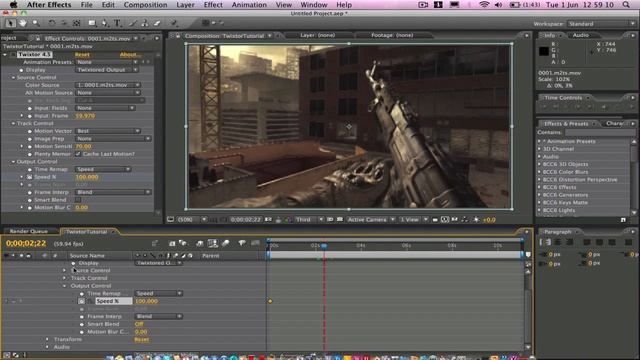Open the 1 View layout dropdown
640x360 pixels.
(x=413, y=220)
